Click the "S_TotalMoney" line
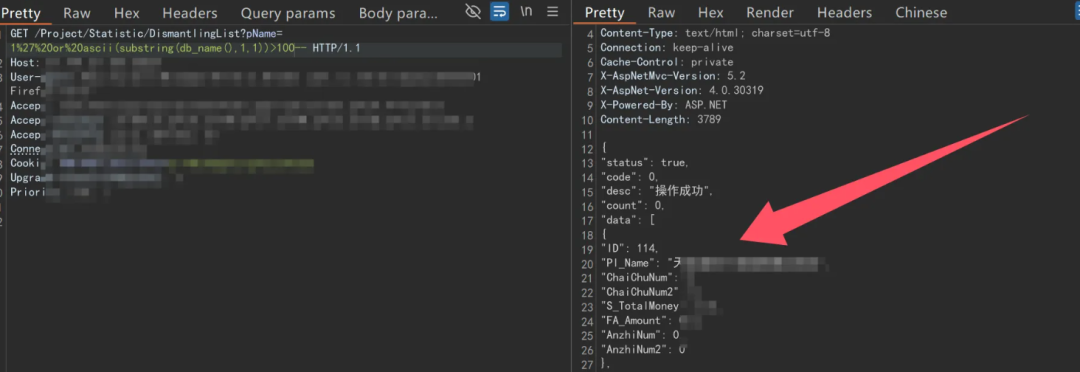 click(658, 307)
